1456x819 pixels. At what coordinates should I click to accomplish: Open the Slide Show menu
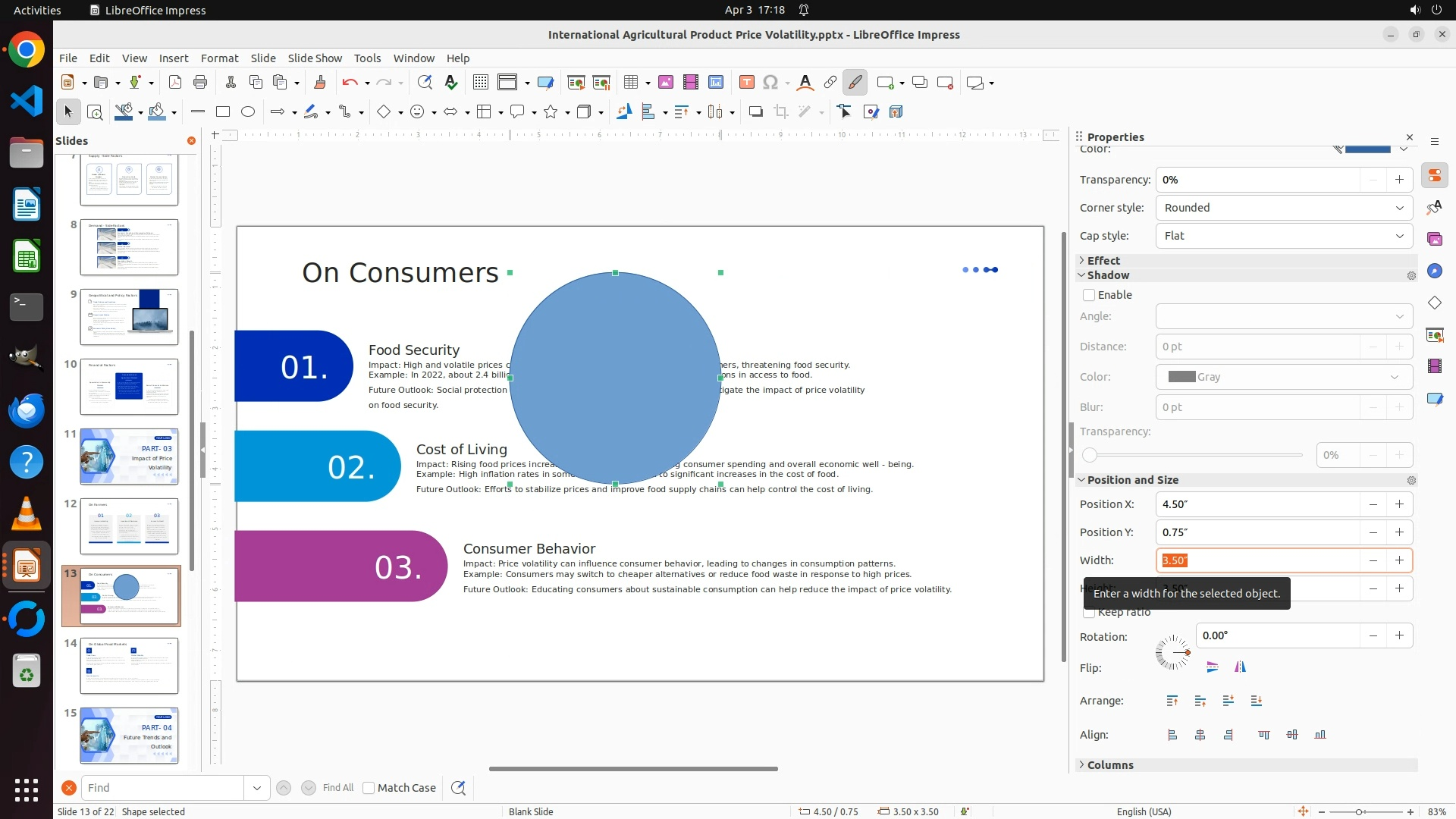pos(315,58)
